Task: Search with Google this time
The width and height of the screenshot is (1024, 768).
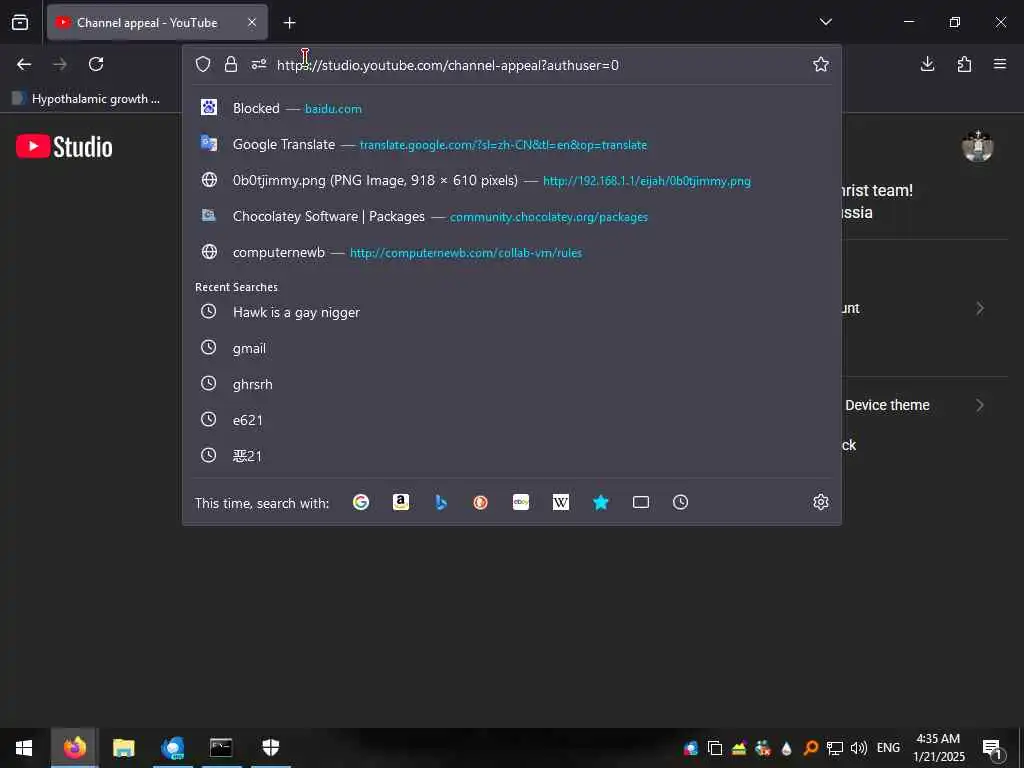Action: 361,502
